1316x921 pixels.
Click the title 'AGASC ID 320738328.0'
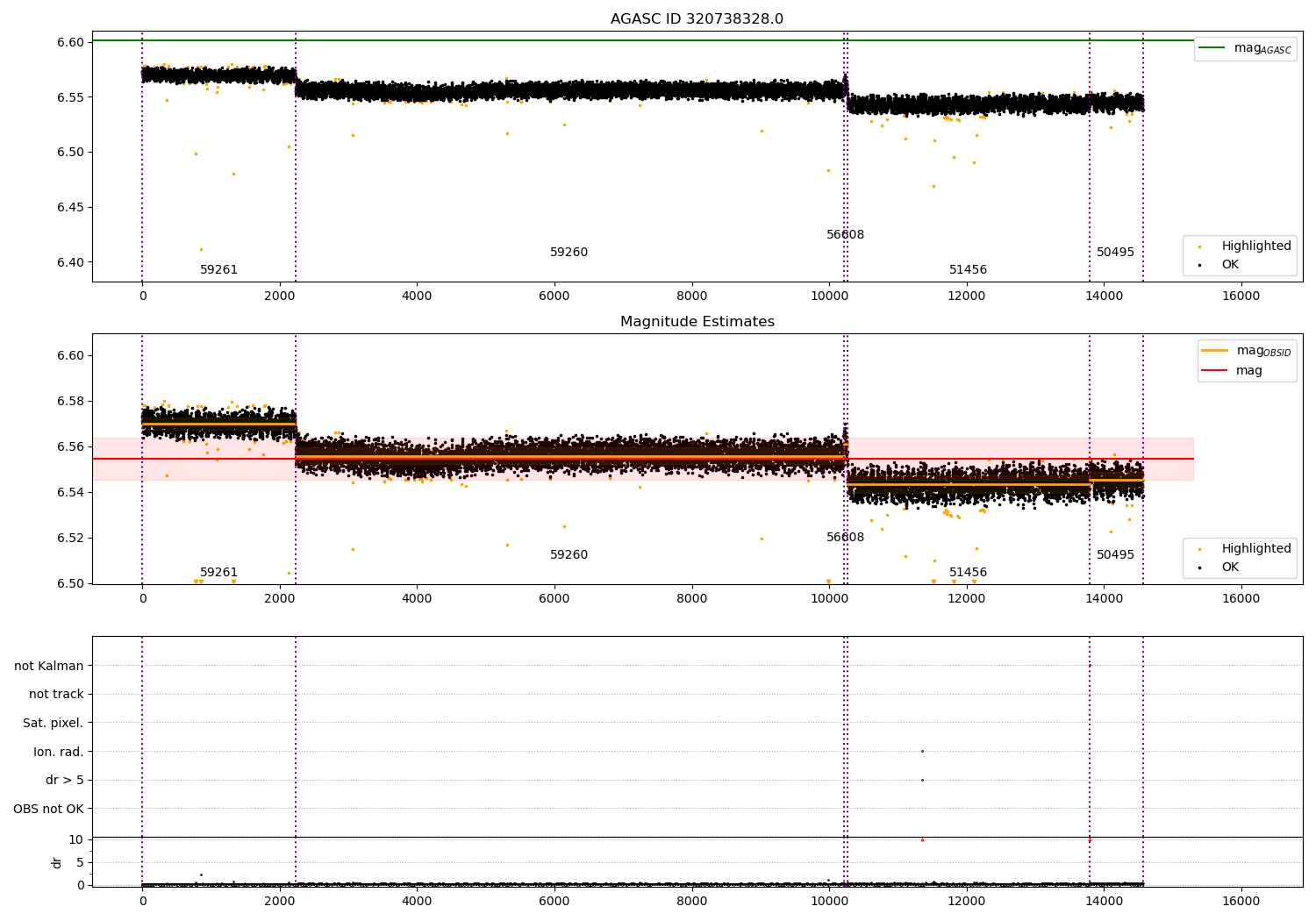pos(697,19)
